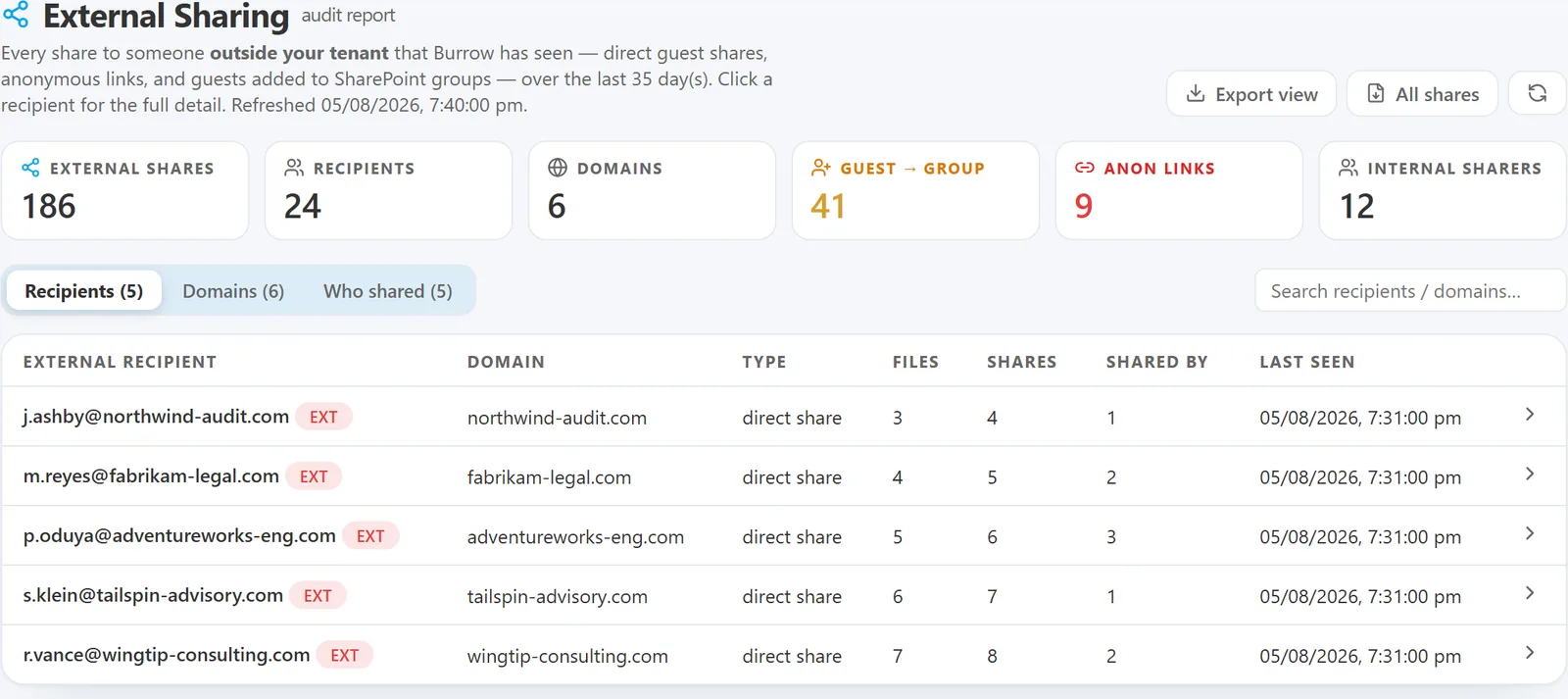Click EXT badge next to m.reyes@fabrikam-legal.com
The width and height of the screenshot is (1568, 699).
(314, 476)
